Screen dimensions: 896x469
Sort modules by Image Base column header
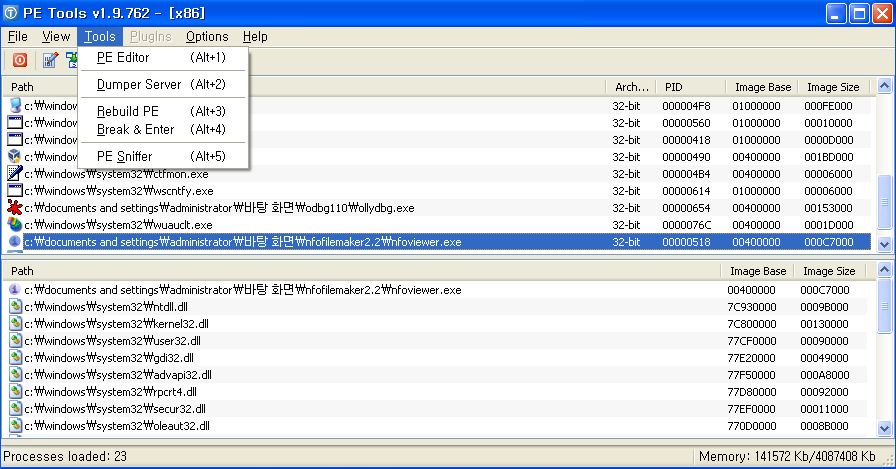click(757, 271)
